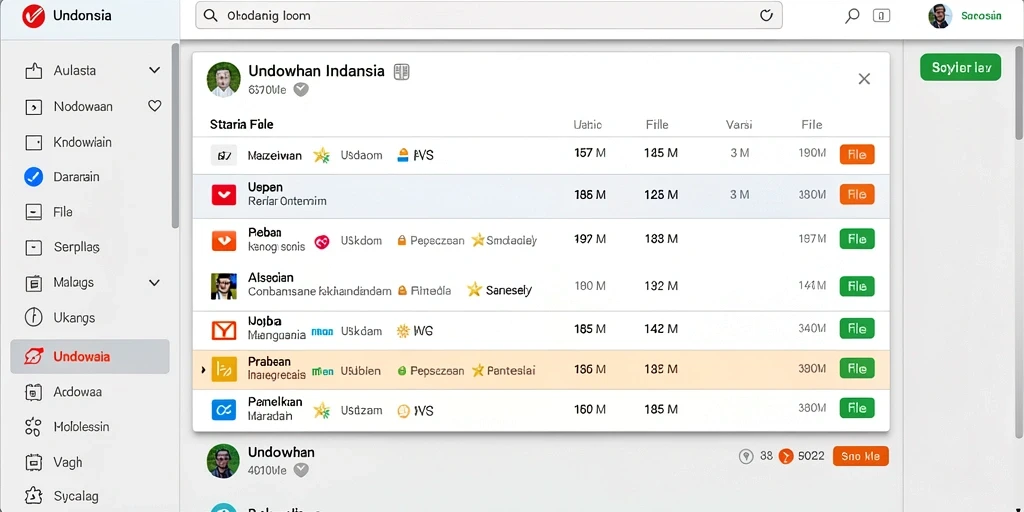Toggle the gray badge under Undowhan Indansia
Screen dimensions: 1024x512
pos(300,90)
